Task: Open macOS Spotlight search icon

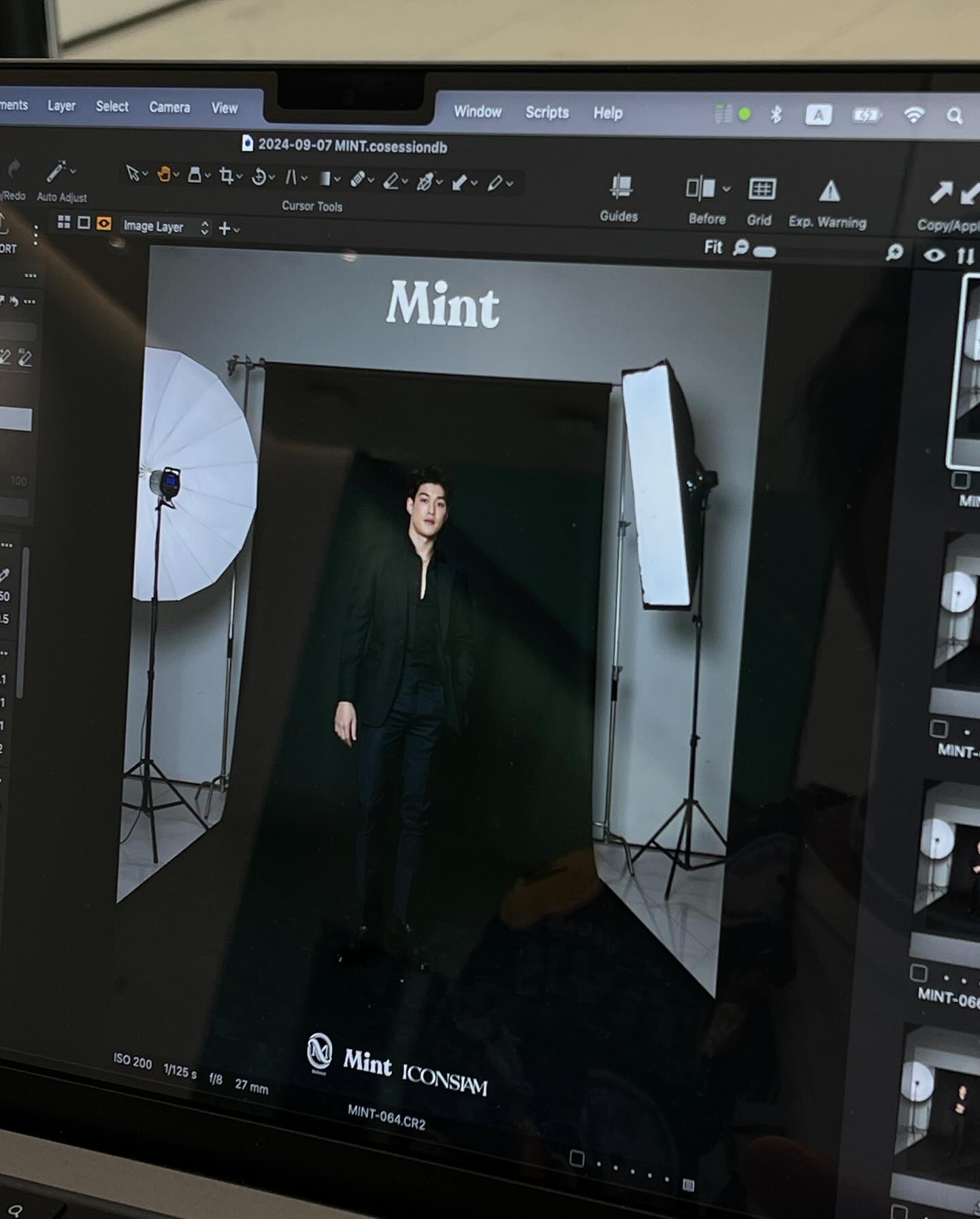Action: 954,116
